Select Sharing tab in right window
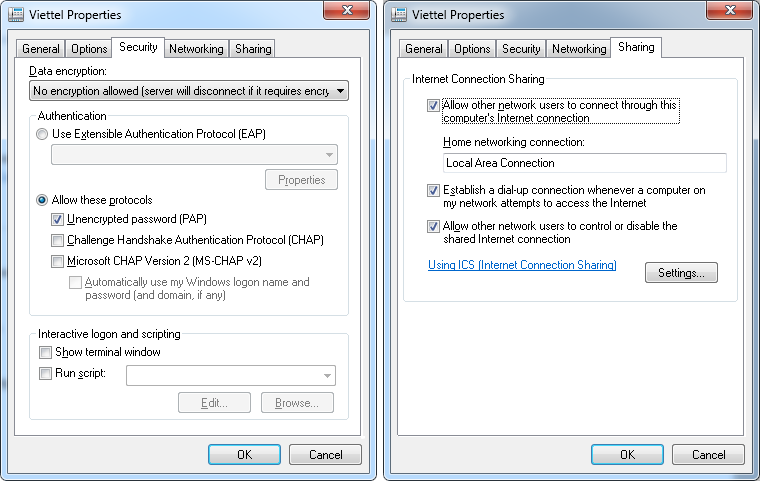The width and height of the screenshot is (760, 481). coord(636,48)
